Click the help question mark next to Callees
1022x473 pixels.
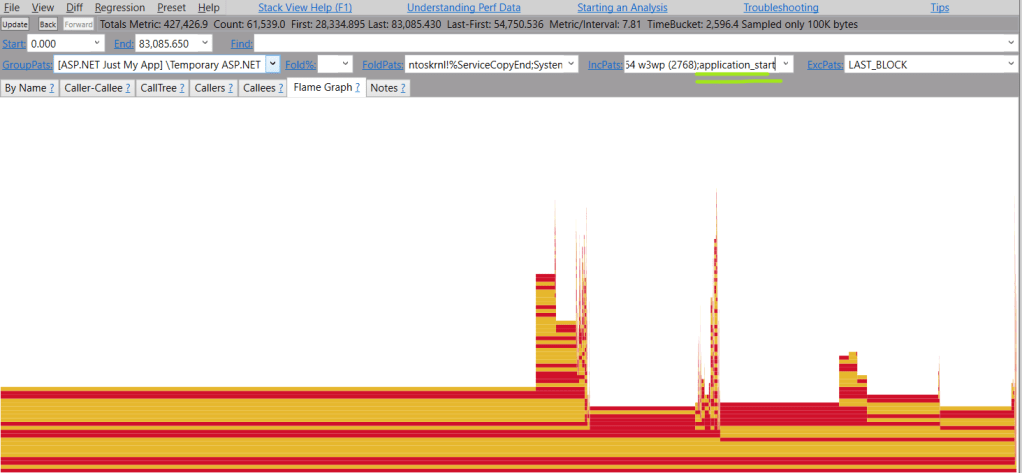[279, 88]
